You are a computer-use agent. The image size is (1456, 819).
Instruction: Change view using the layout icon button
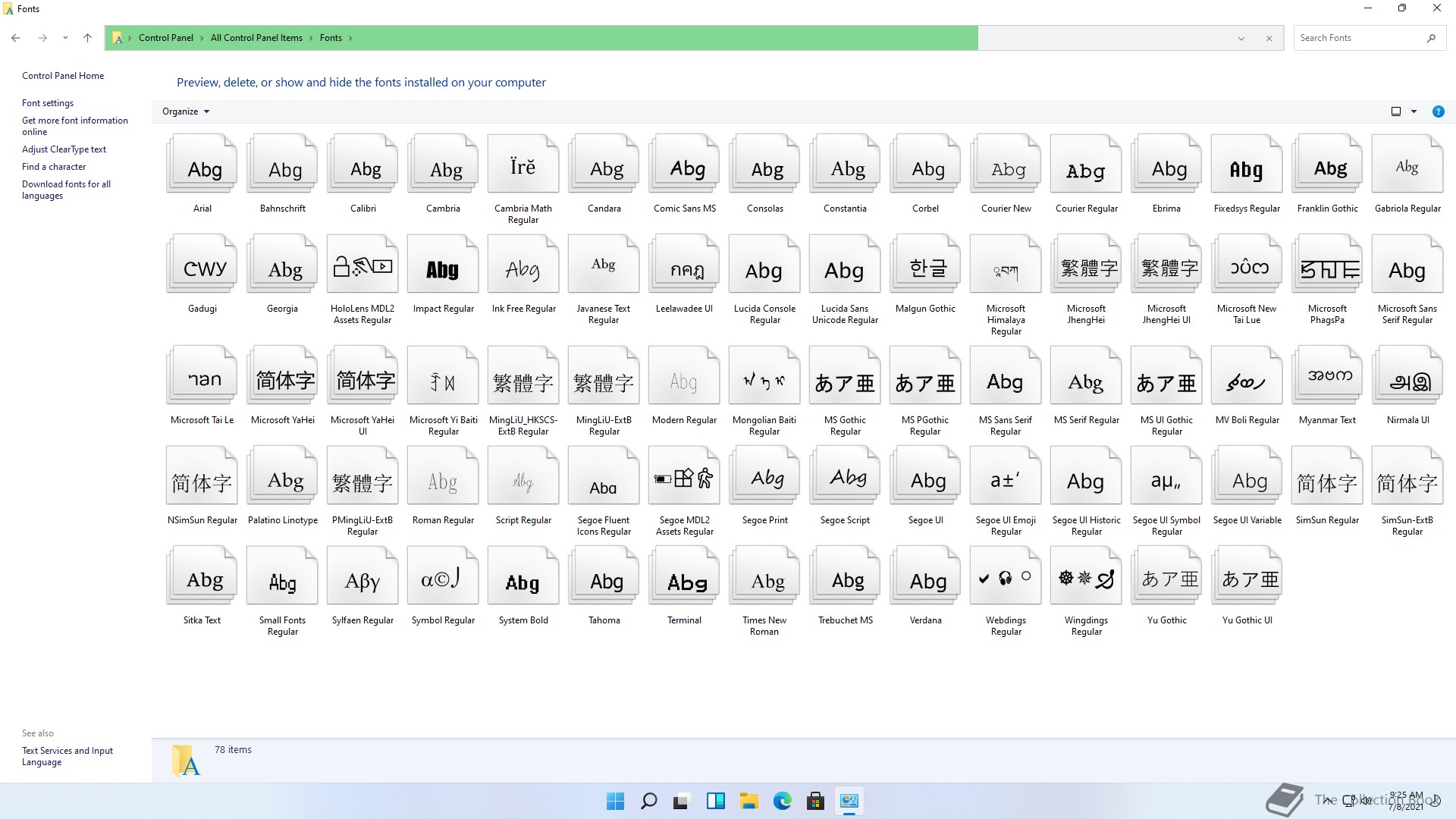pos(1396,111)
